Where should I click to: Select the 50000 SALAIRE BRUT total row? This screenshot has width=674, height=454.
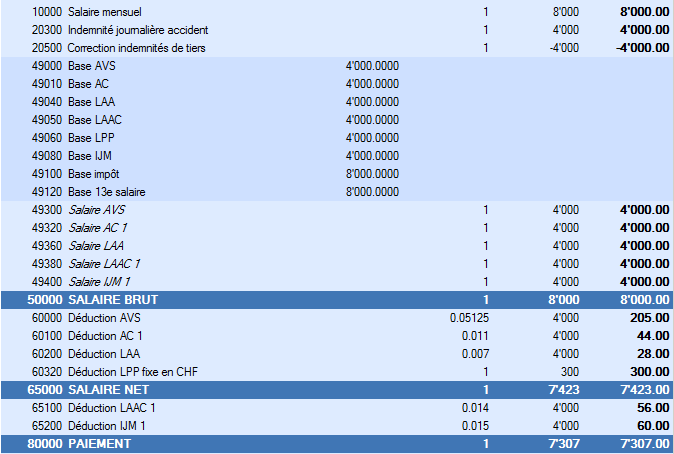337,300
